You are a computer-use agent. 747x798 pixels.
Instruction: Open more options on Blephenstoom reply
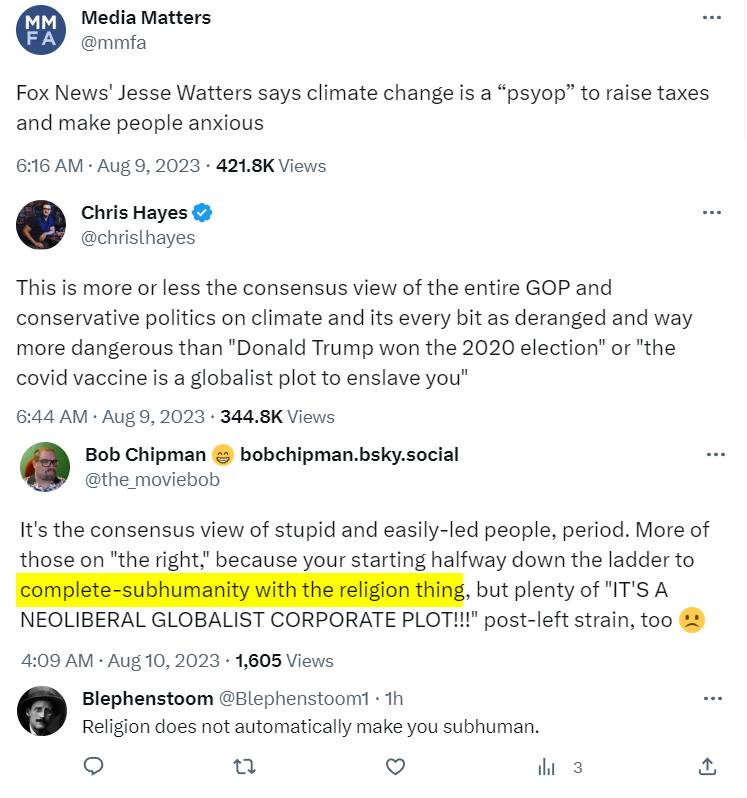(711, 698)
